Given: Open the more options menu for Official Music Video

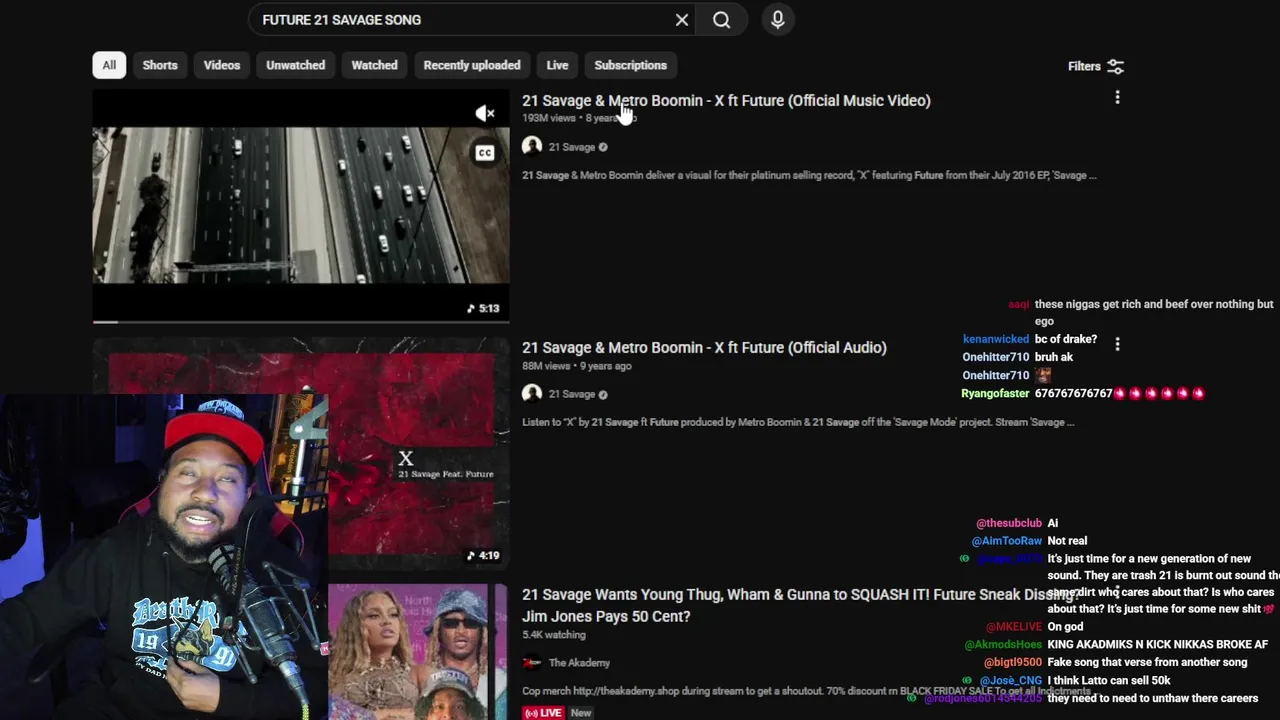Looking at the screenshot, I should pyautogui.click(x=1117, y=97).
